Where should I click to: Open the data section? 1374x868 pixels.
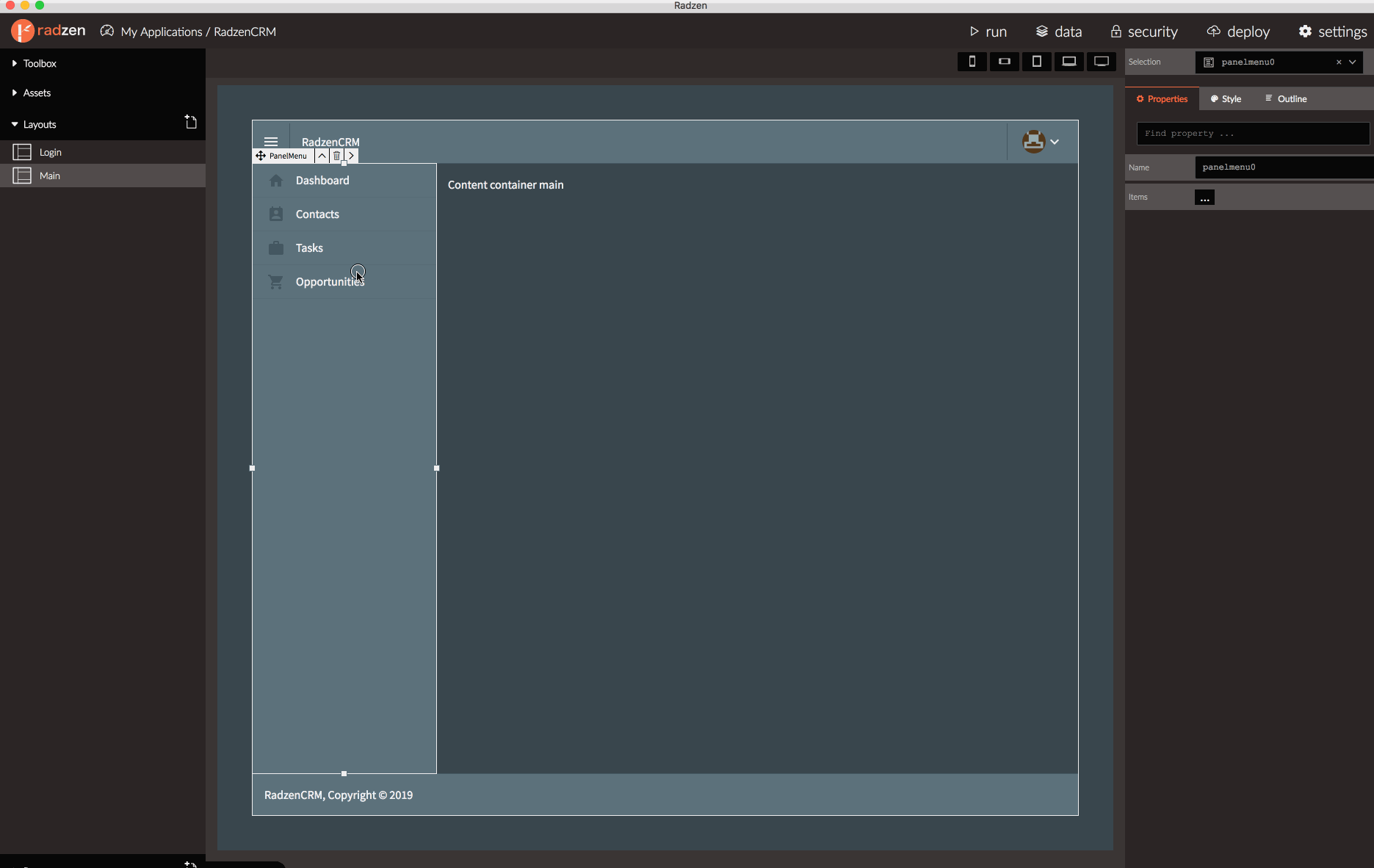(1059, 32)
